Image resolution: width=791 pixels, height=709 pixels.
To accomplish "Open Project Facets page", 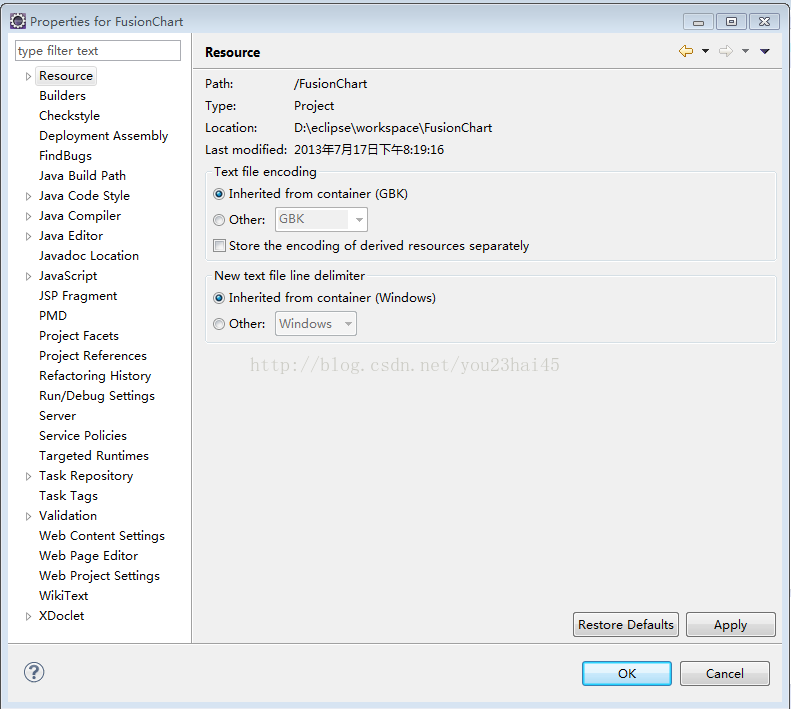I will [x=79, y=336].
